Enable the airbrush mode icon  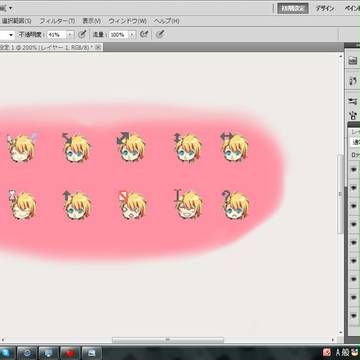pyautogui.click(x=144, y=34)
